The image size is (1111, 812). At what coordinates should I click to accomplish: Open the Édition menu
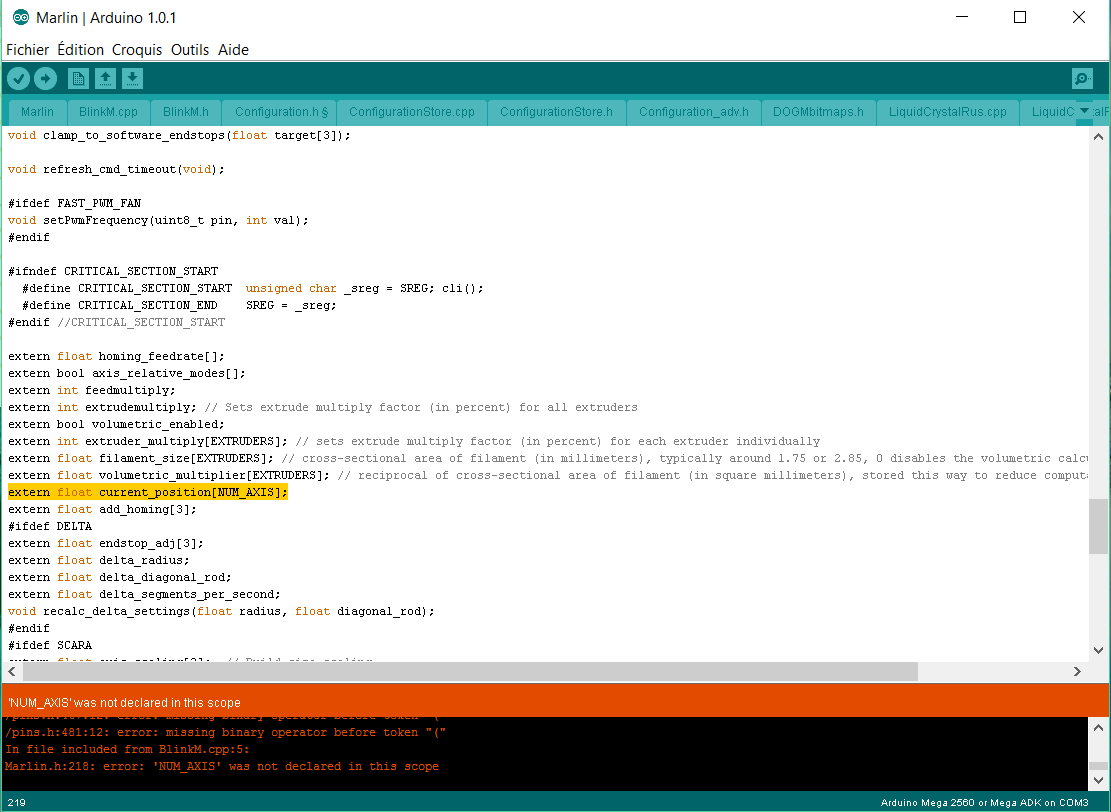pos(80,50)
